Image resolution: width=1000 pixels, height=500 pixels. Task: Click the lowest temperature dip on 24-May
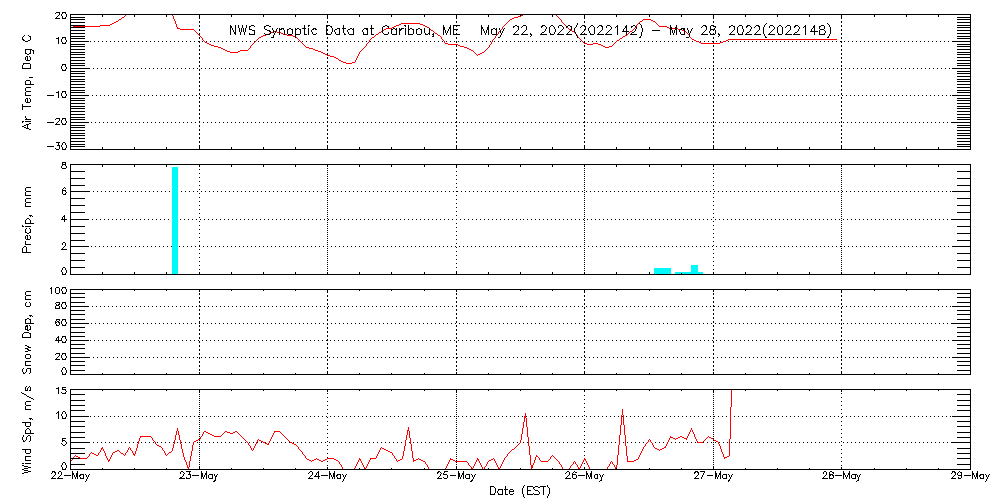[x=349, y=63]
